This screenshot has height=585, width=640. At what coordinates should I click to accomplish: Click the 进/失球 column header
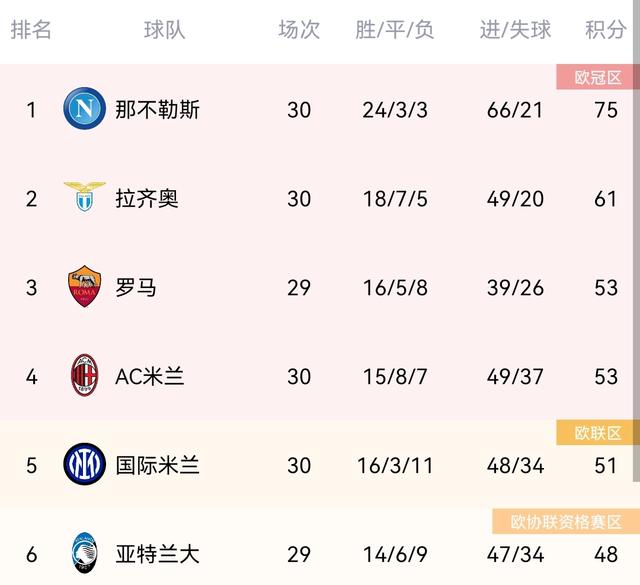point(516,30)
